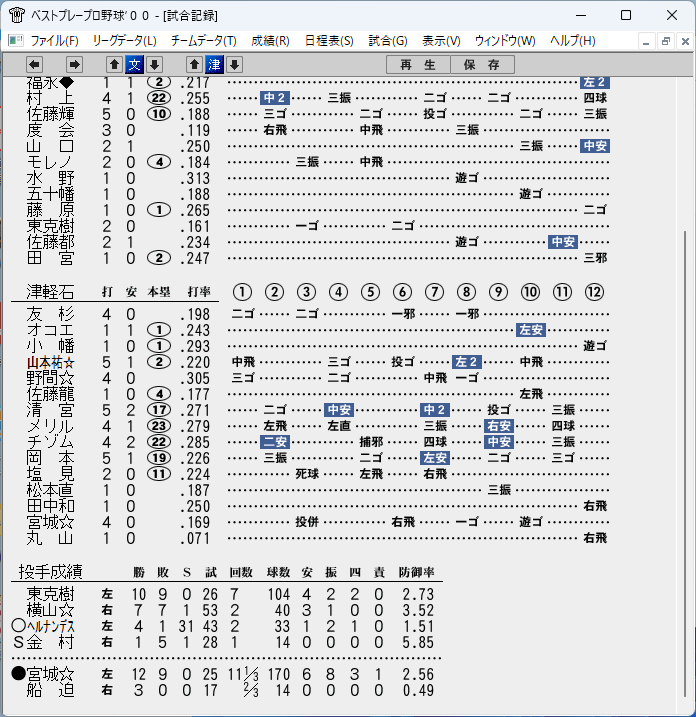Click the right arrow next game button
Screen dimensions: 696x717
(x=74, y=64)
